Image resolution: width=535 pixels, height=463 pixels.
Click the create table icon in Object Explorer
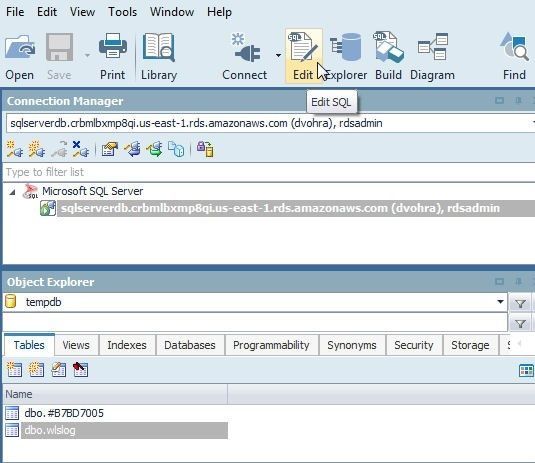coord(14,370)
